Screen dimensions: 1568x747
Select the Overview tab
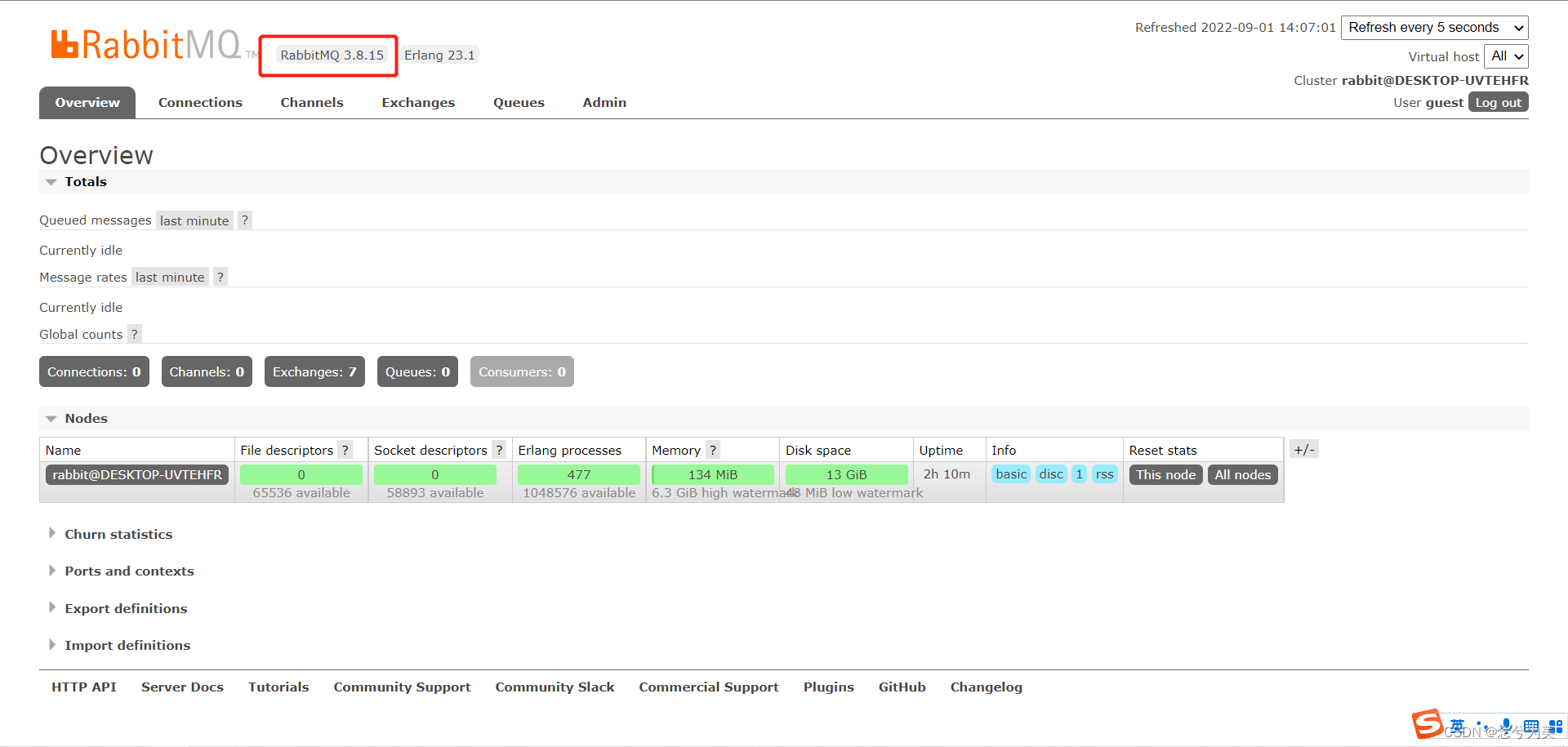coord(87,103)
